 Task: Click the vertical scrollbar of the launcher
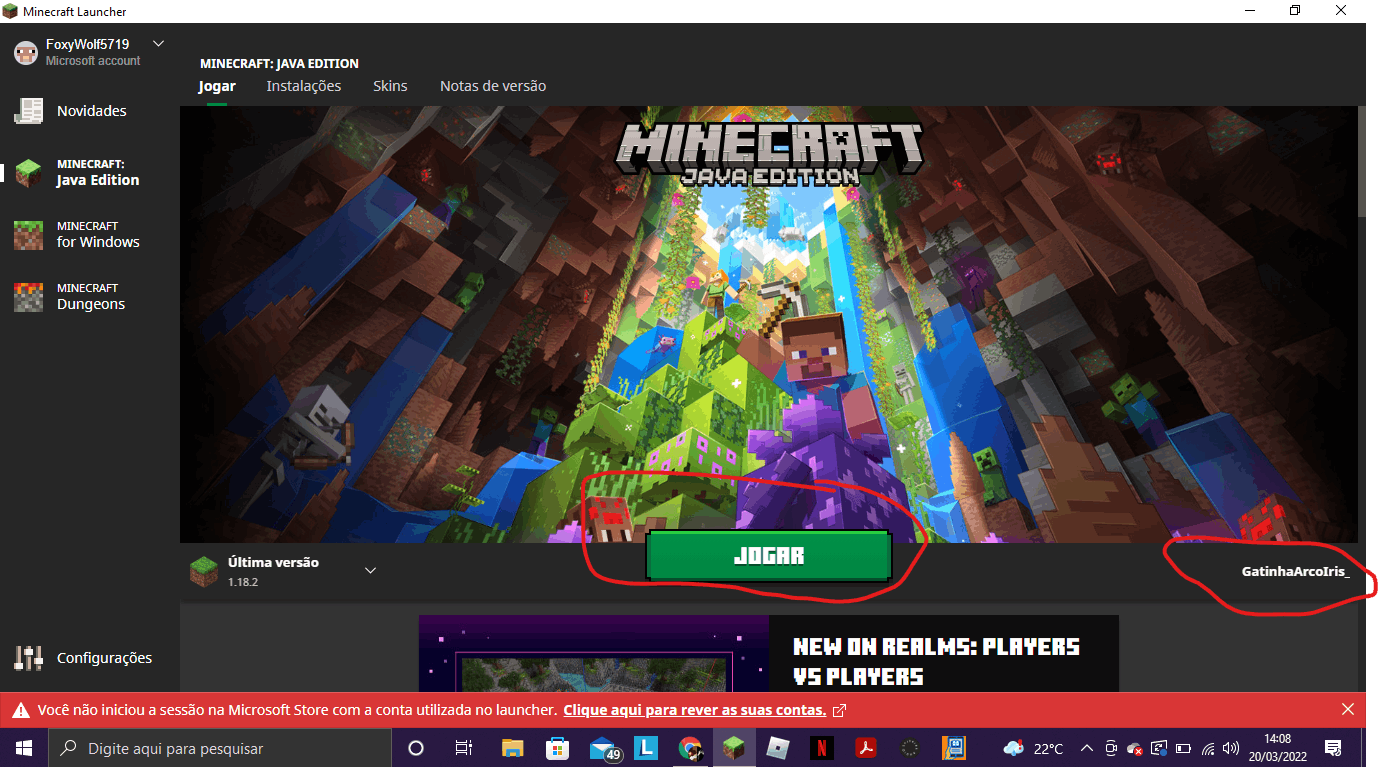point(1362,160)
